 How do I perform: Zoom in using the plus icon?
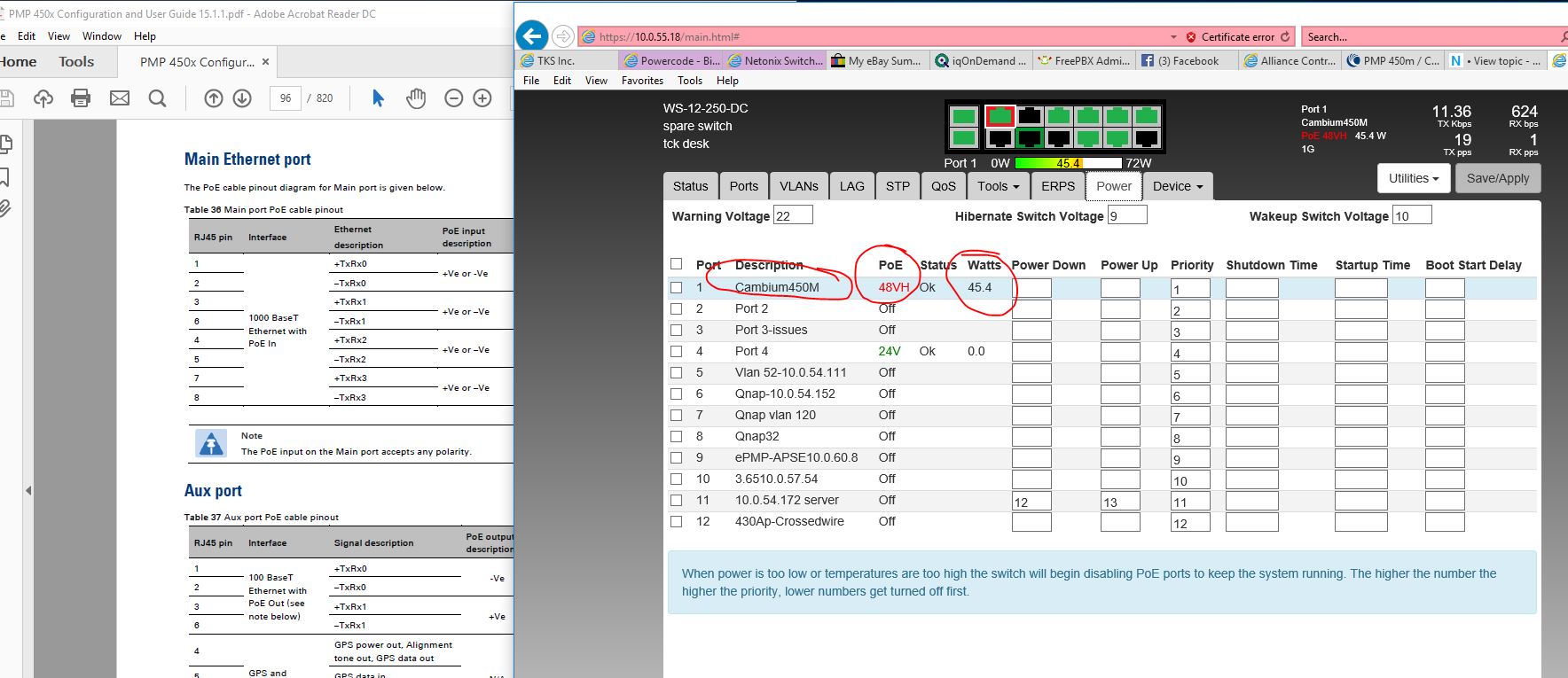pyautogui.click(x=482, y=98)
